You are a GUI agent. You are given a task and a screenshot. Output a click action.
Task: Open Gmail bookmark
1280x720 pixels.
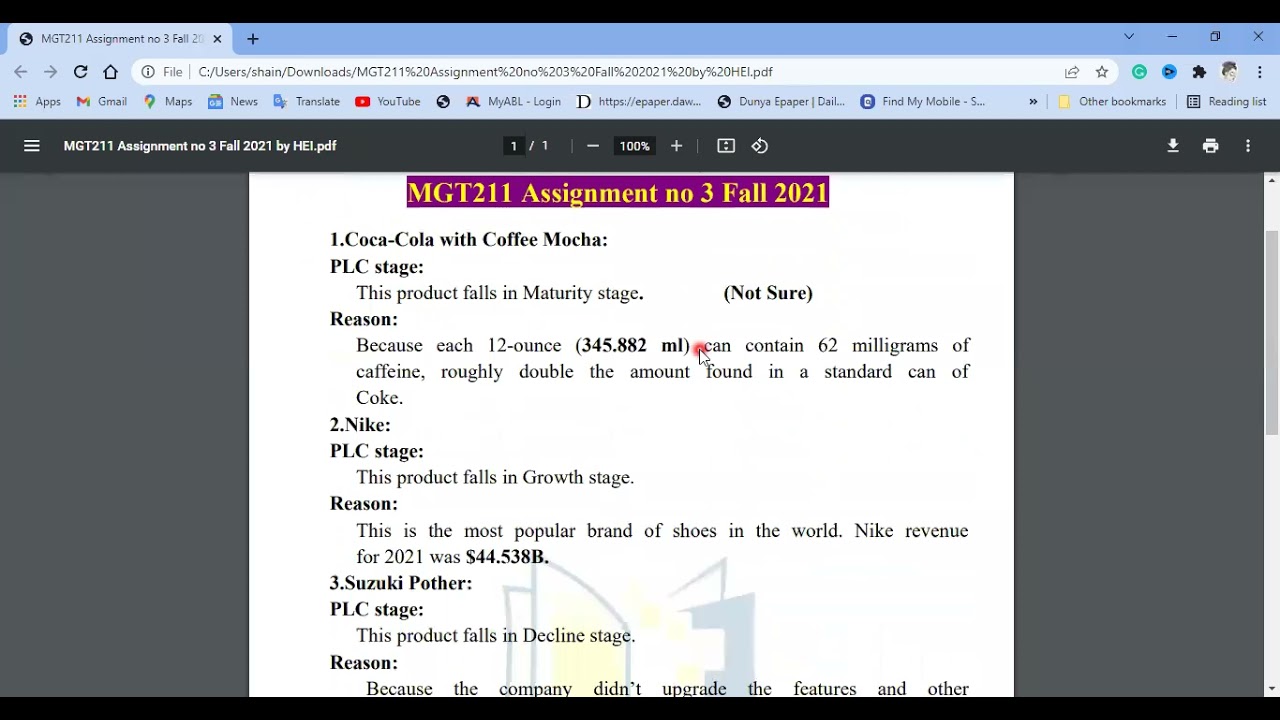[x=102, y=102]
